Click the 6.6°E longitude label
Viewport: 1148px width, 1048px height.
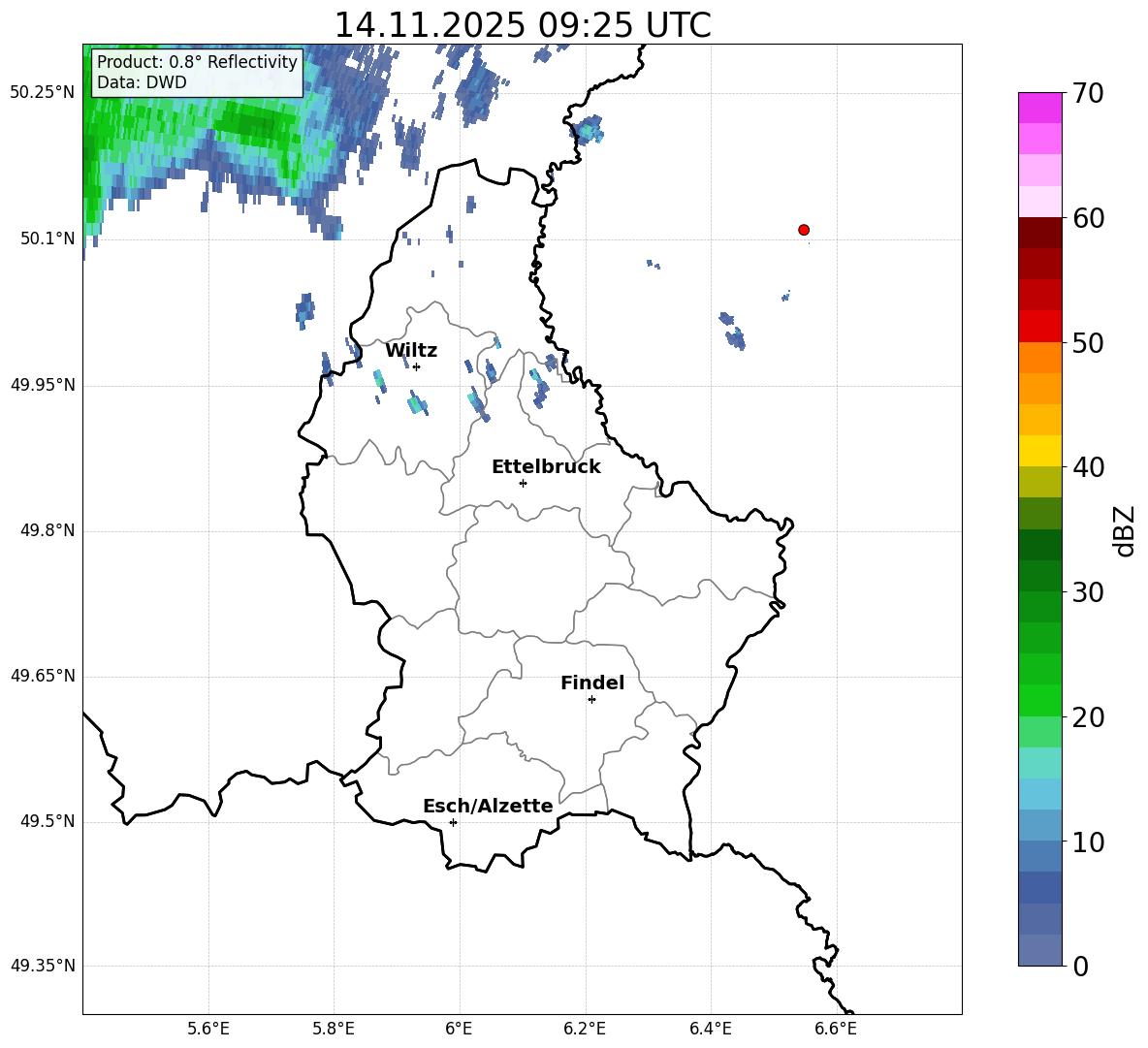[836, 1029]
